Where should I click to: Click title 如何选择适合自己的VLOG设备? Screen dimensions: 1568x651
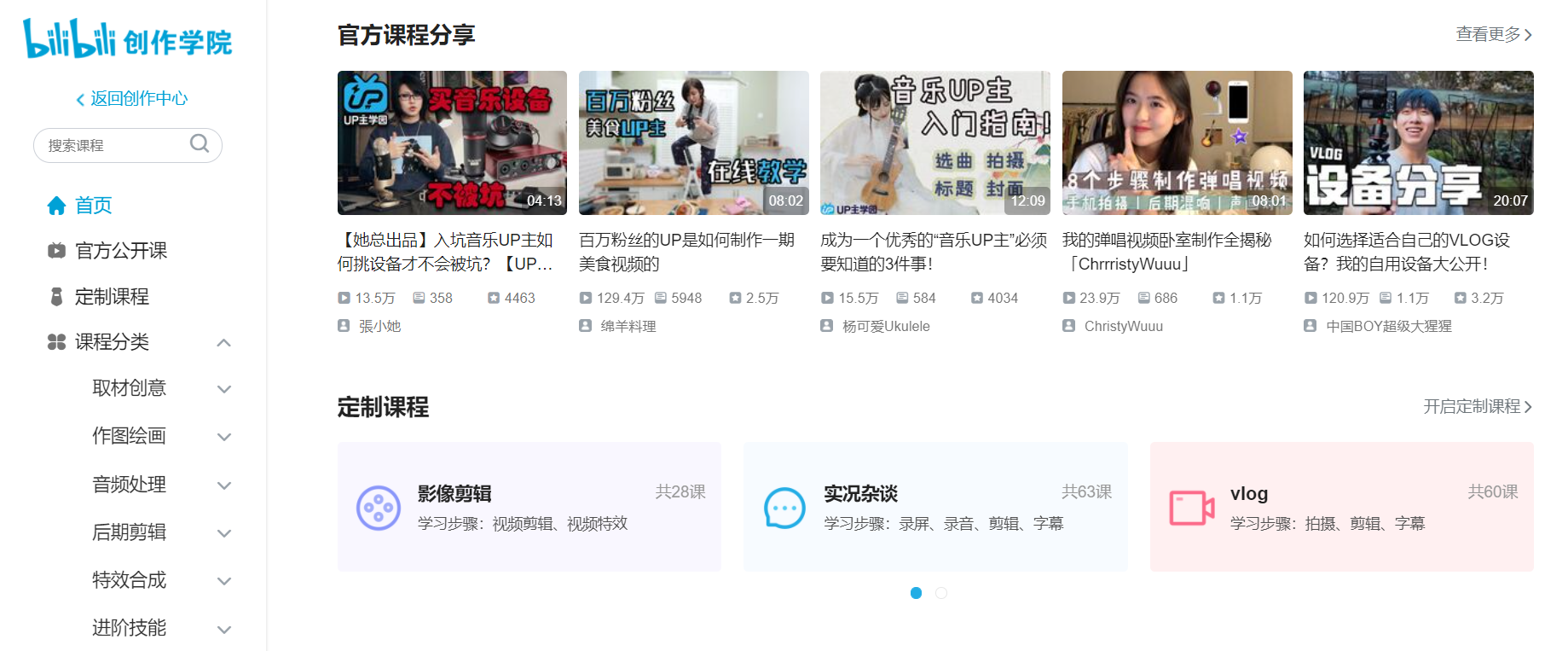[x=1407, y=253]
